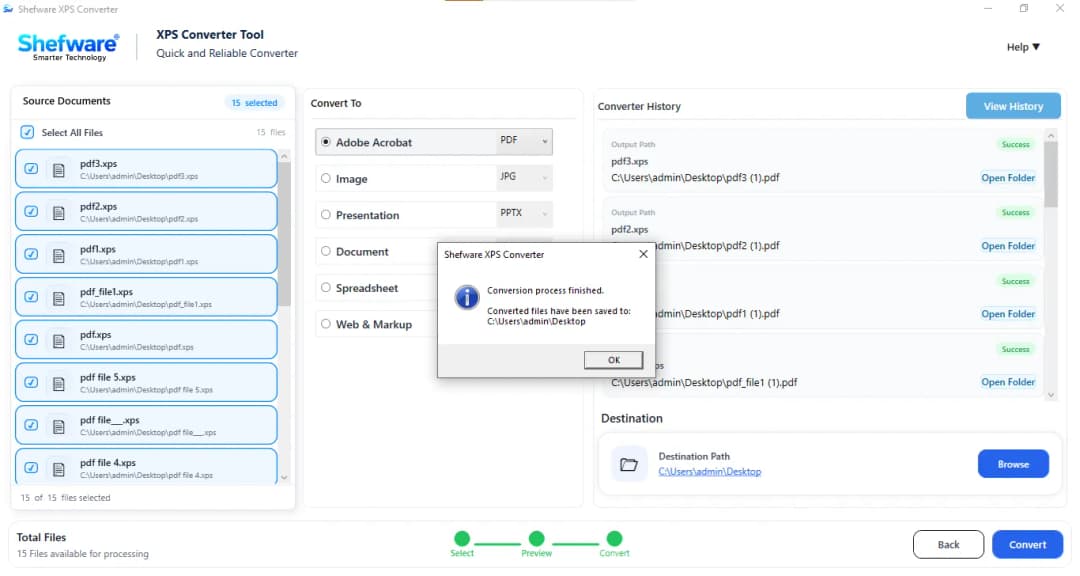Click the View History button
The height and width of the screenshot is (576, 1080).
[1013, 106]
